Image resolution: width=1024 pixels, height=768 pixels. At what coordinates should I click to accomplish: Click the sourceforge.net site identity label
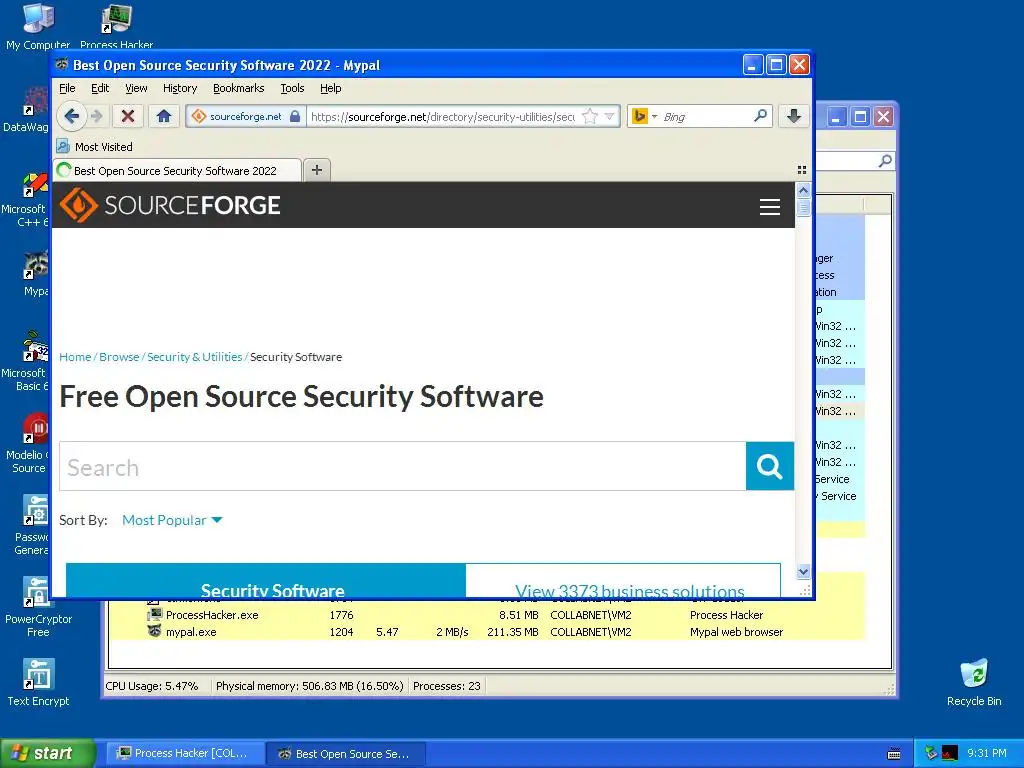click(x=246, y=116)
